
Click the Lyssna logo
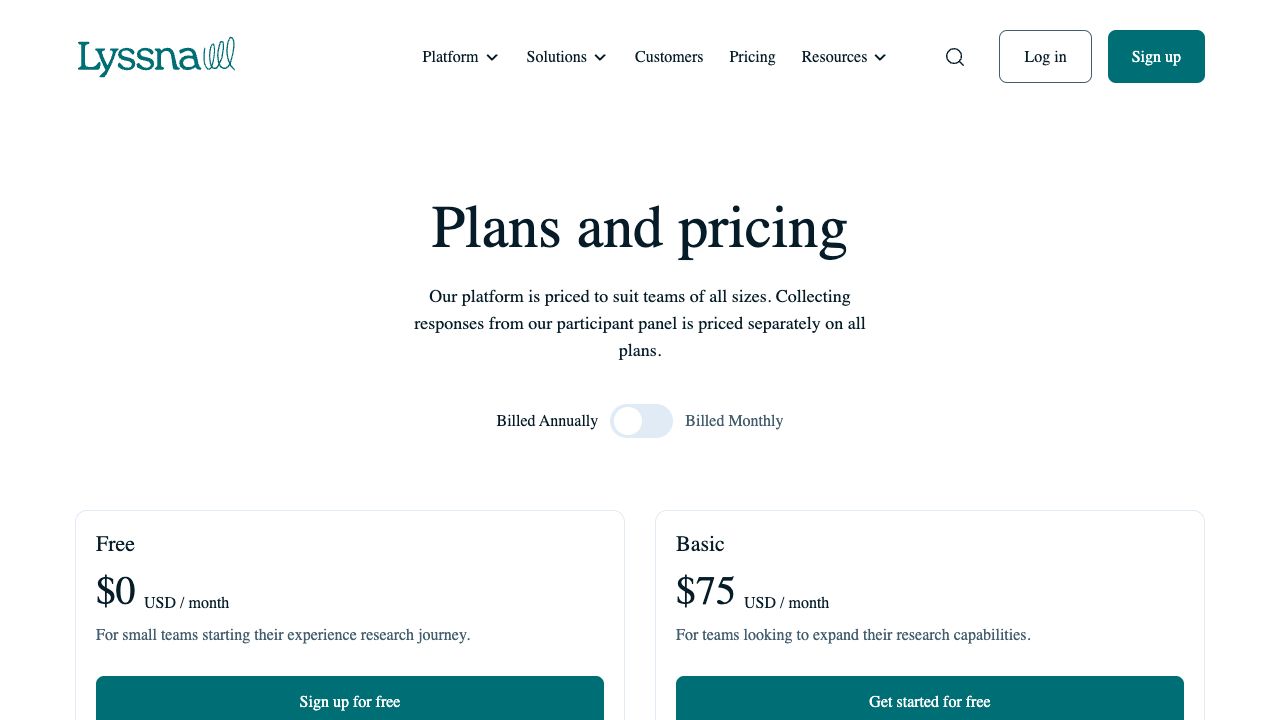pos(156,57)
